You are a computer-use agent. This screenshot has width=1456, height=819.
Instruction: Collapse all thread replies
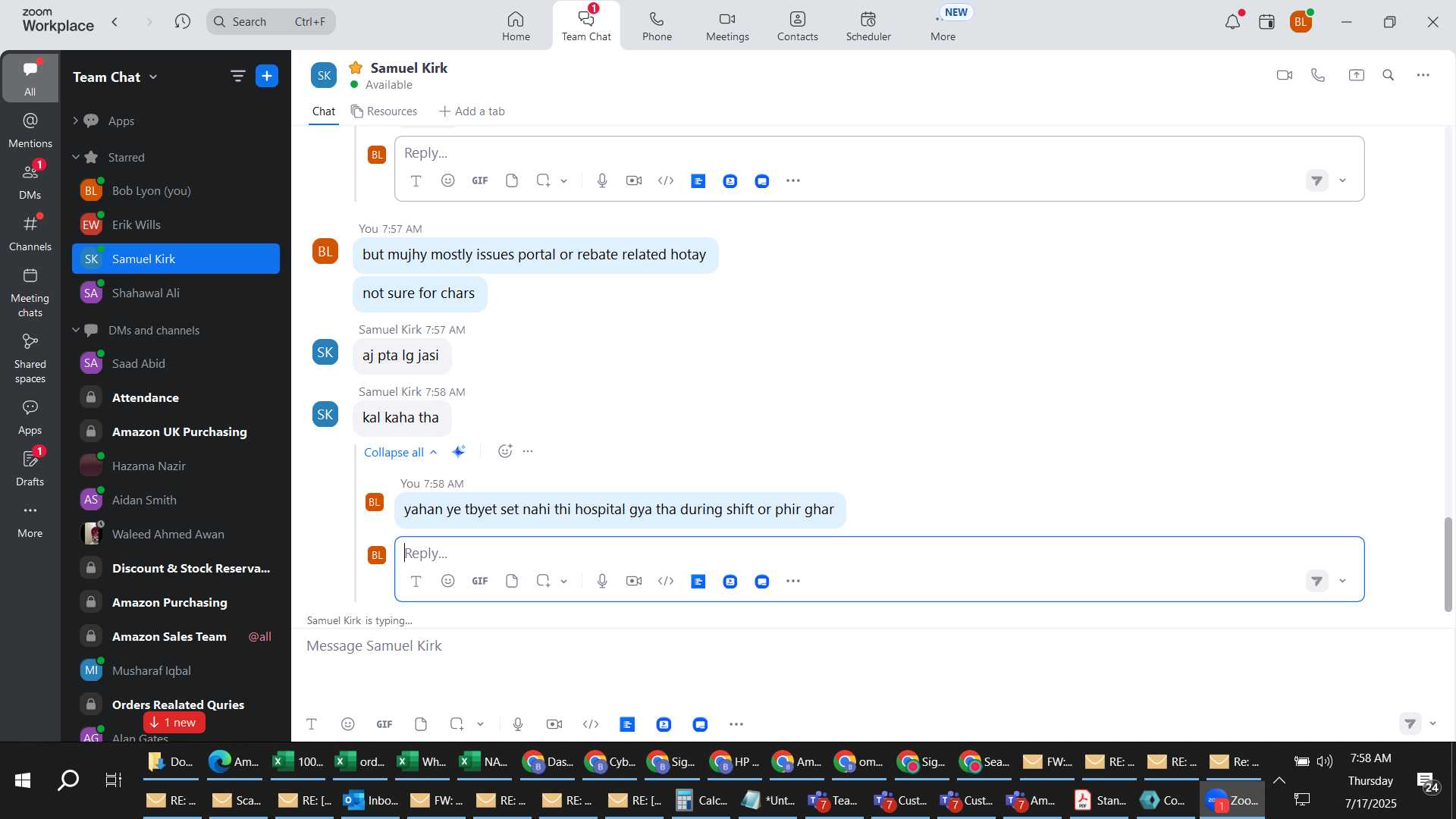click(400, 452)
